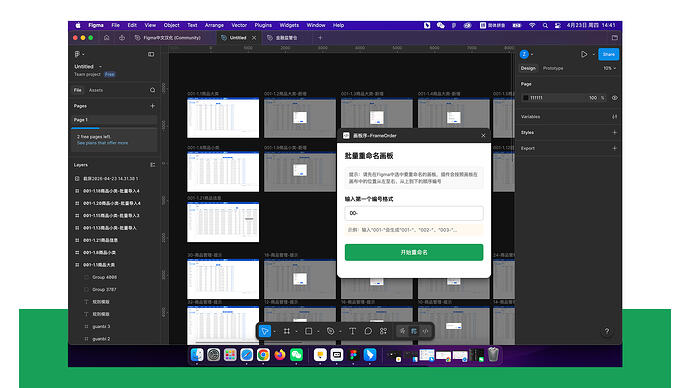Image resolution: width=690 pixels, height=388 pixels.
Task: Select the Frame tool in bottom toolbar
Action: [287, 331]
